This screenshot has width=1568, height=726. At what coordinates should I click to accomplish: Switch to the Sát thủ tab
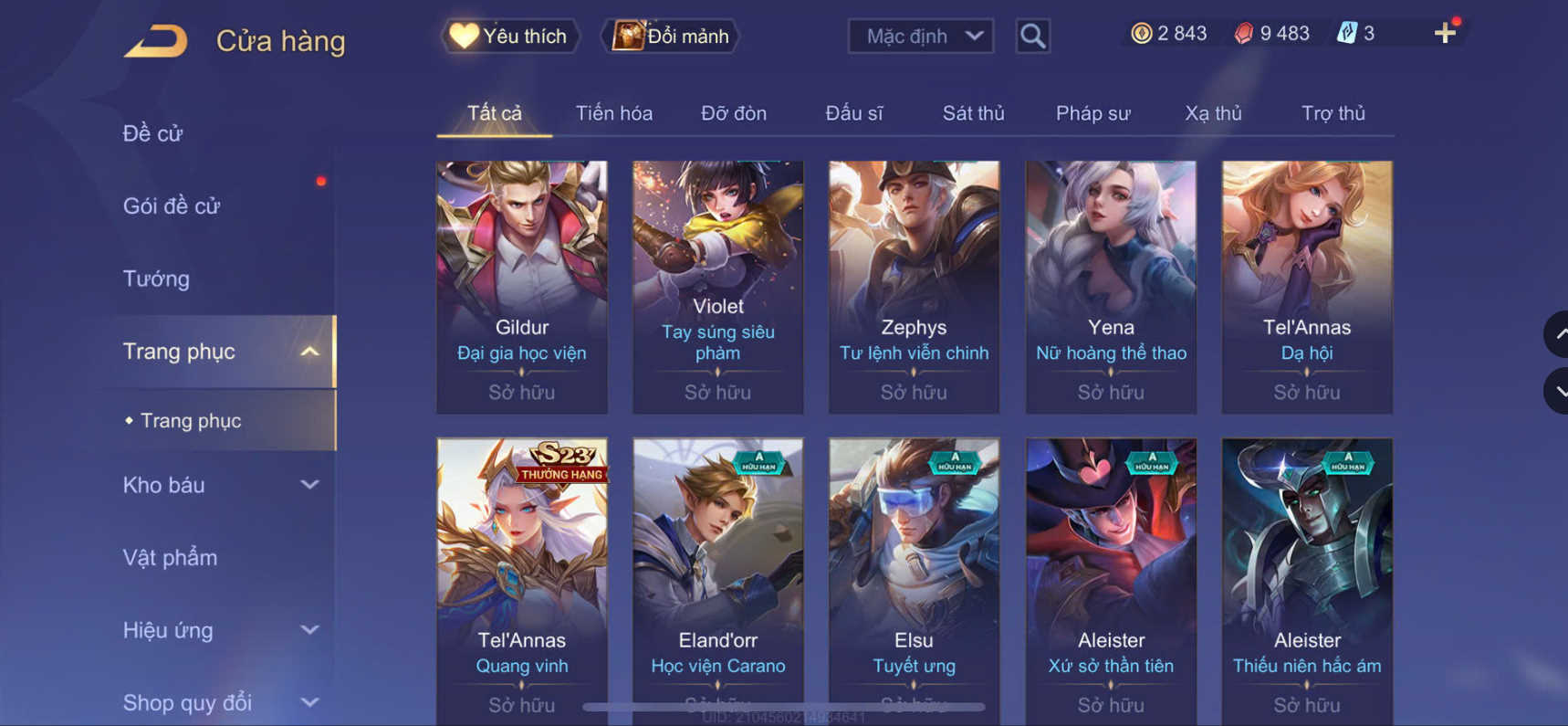tap(973, 113)
